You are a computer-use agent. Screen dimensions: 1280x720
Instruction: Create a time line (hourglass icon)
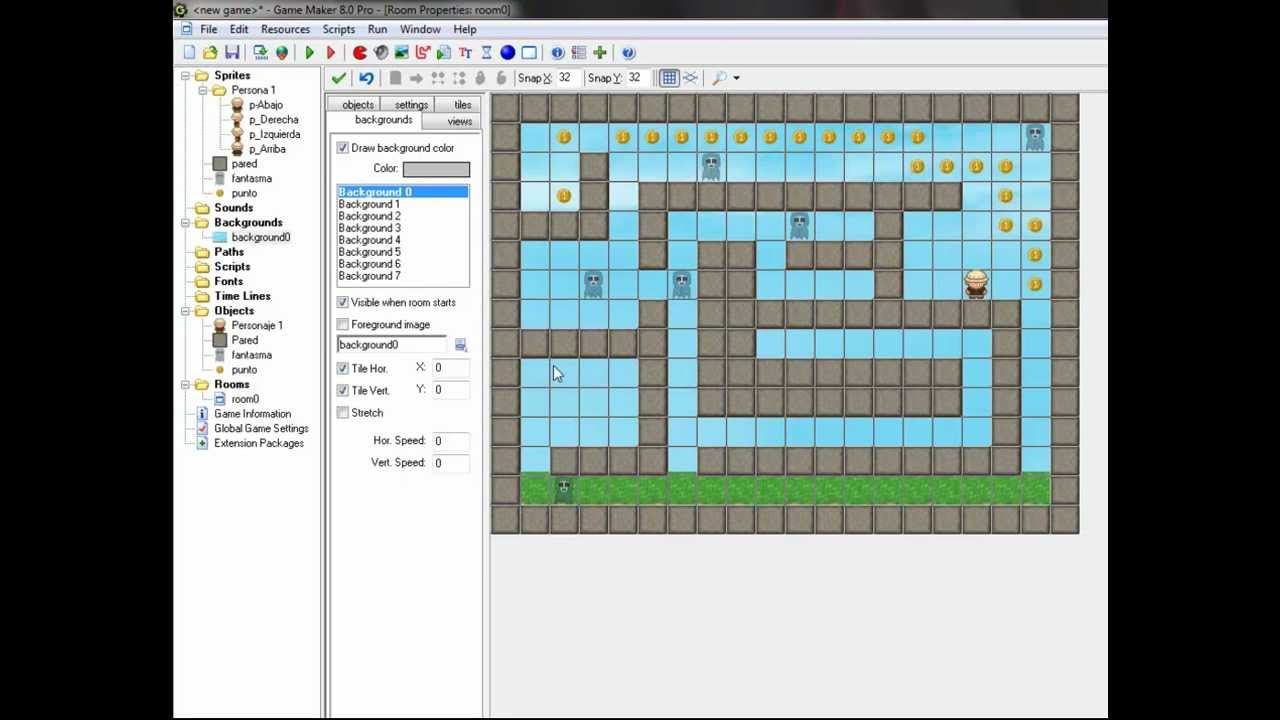pos(486,53)
